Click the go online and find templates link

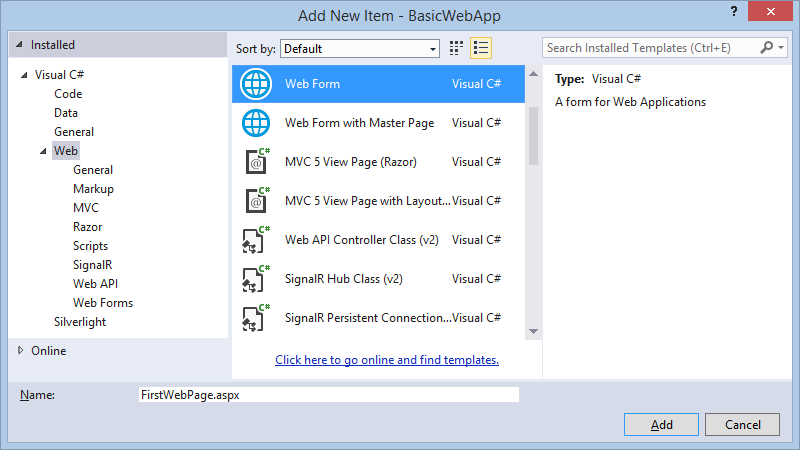tap(387, 360)
